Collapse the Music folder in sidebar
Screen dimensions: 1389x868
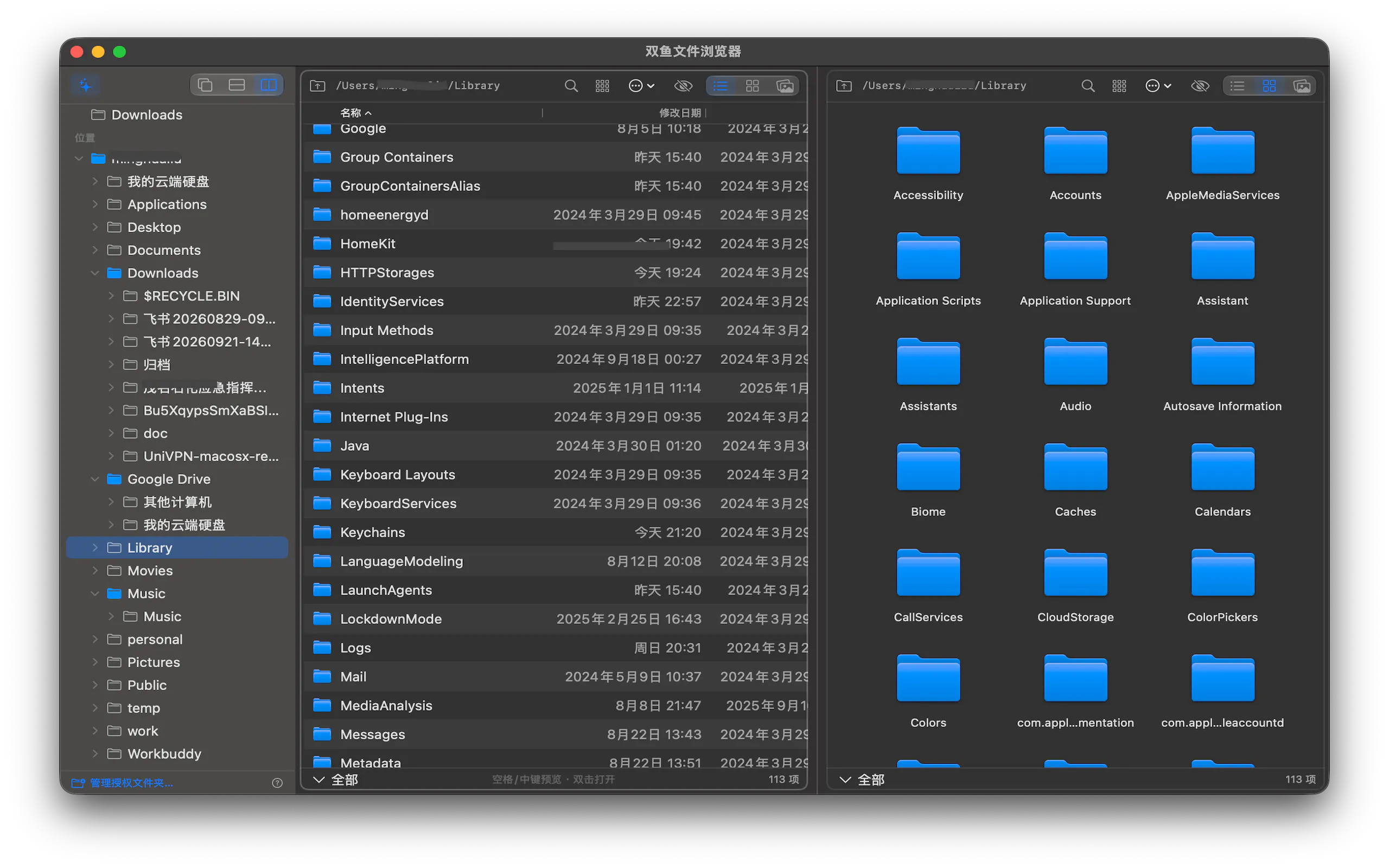95,593
